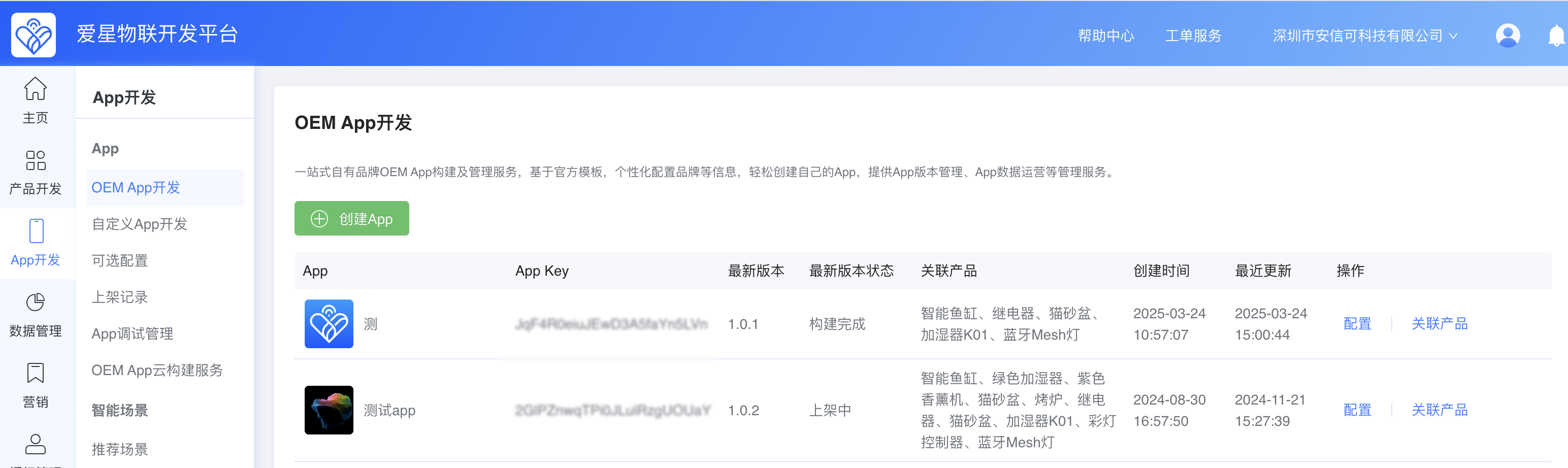The image size is (1568, 468).
Task: Select the OEM App云构建服务 menu item
Action: [x=157, y=370]
